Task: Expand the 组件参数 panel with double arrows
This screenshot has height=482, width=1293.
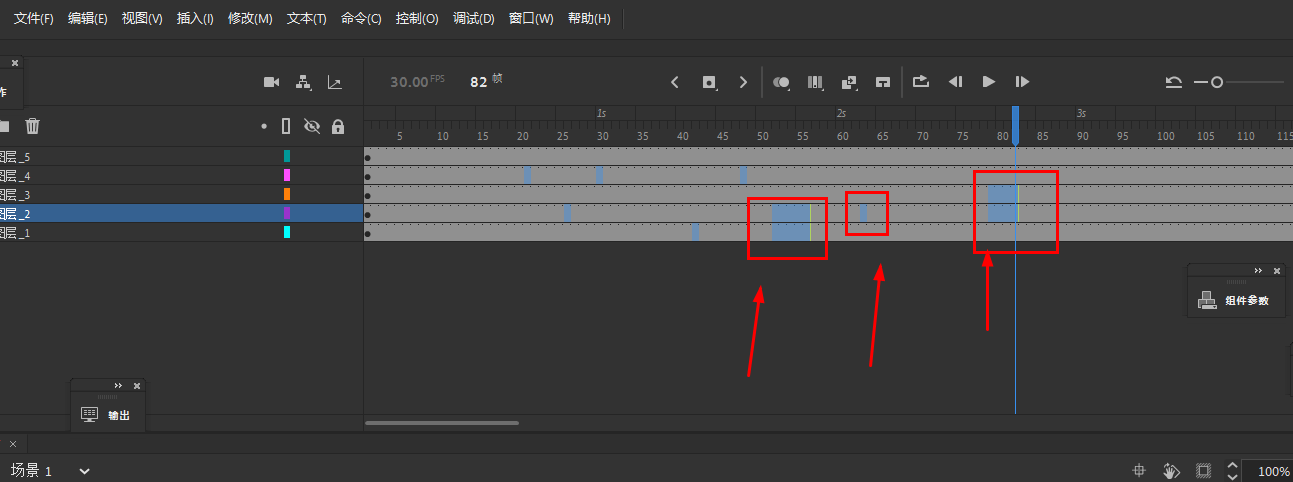Action: click(x=1258, y=270)
